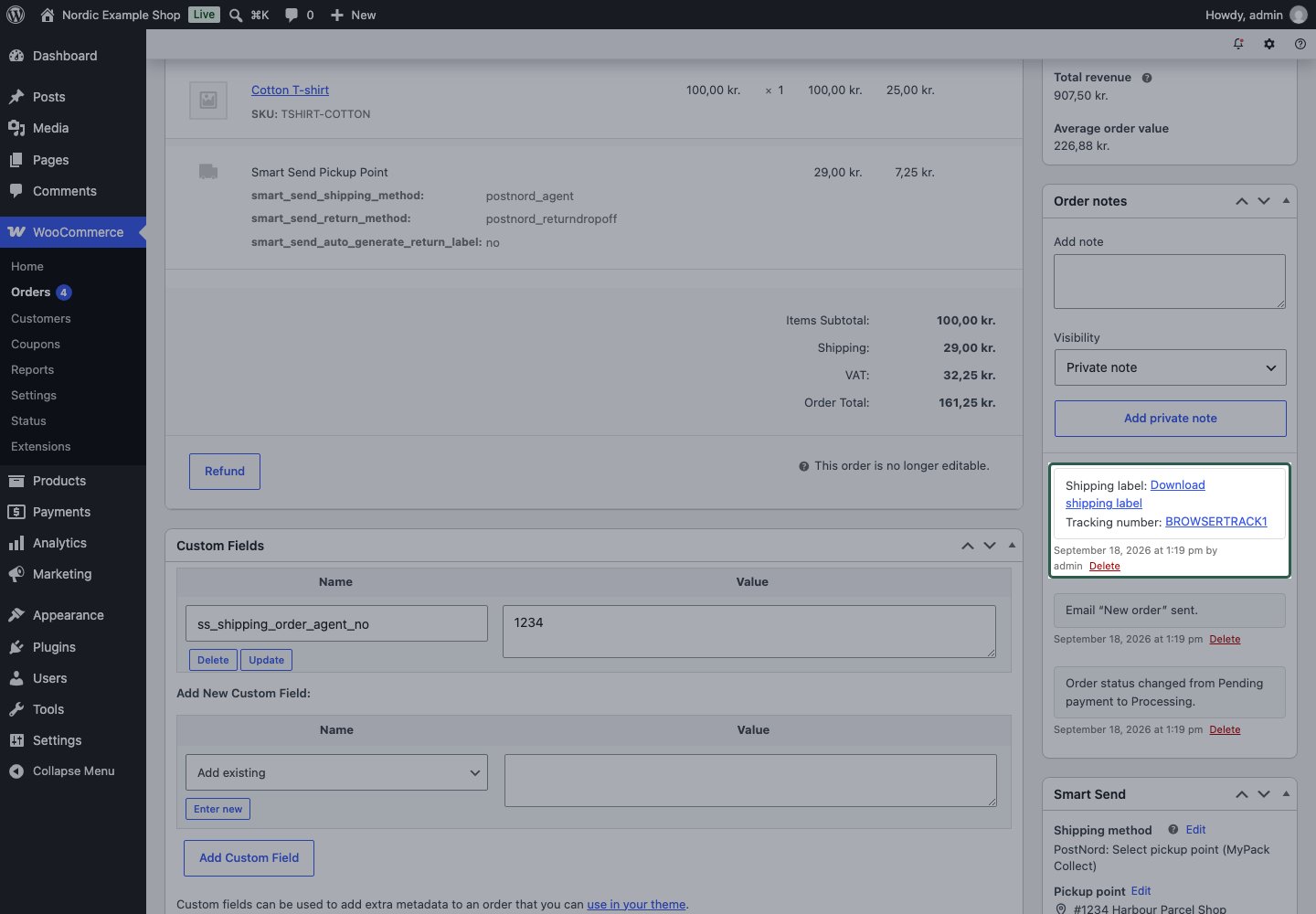Click the WordPress logo icon
The height and width of the screenshot is (914, 1316).
click(x=16, y=15)
